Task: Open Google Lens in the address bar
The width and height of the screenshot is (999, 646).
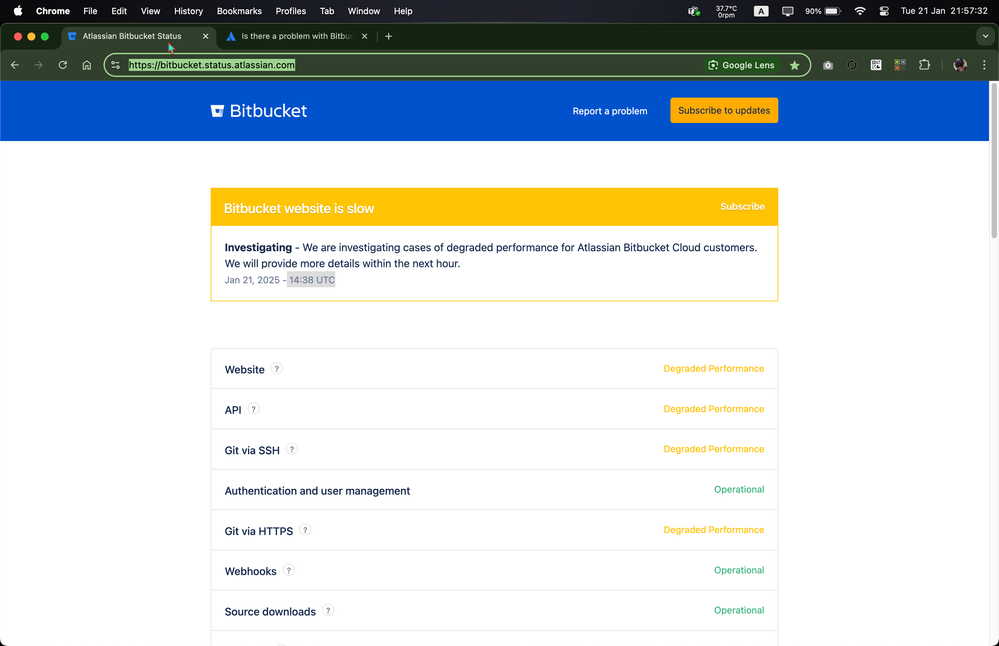Action: 741,65
